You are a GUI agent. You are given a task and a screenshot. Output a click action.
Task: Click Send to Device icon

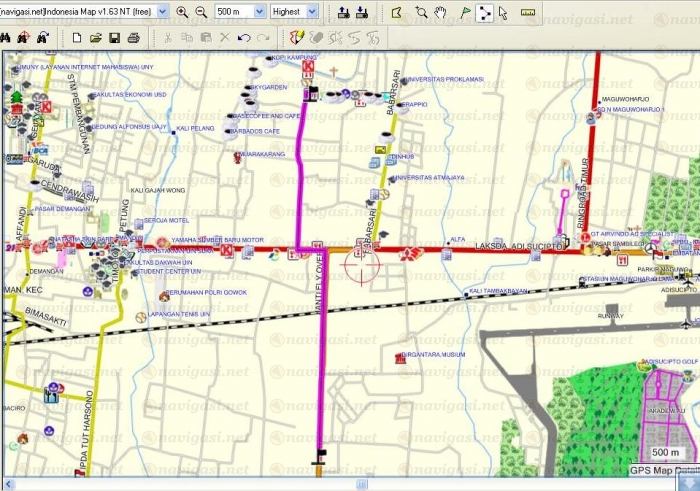[x=343, y=12]
